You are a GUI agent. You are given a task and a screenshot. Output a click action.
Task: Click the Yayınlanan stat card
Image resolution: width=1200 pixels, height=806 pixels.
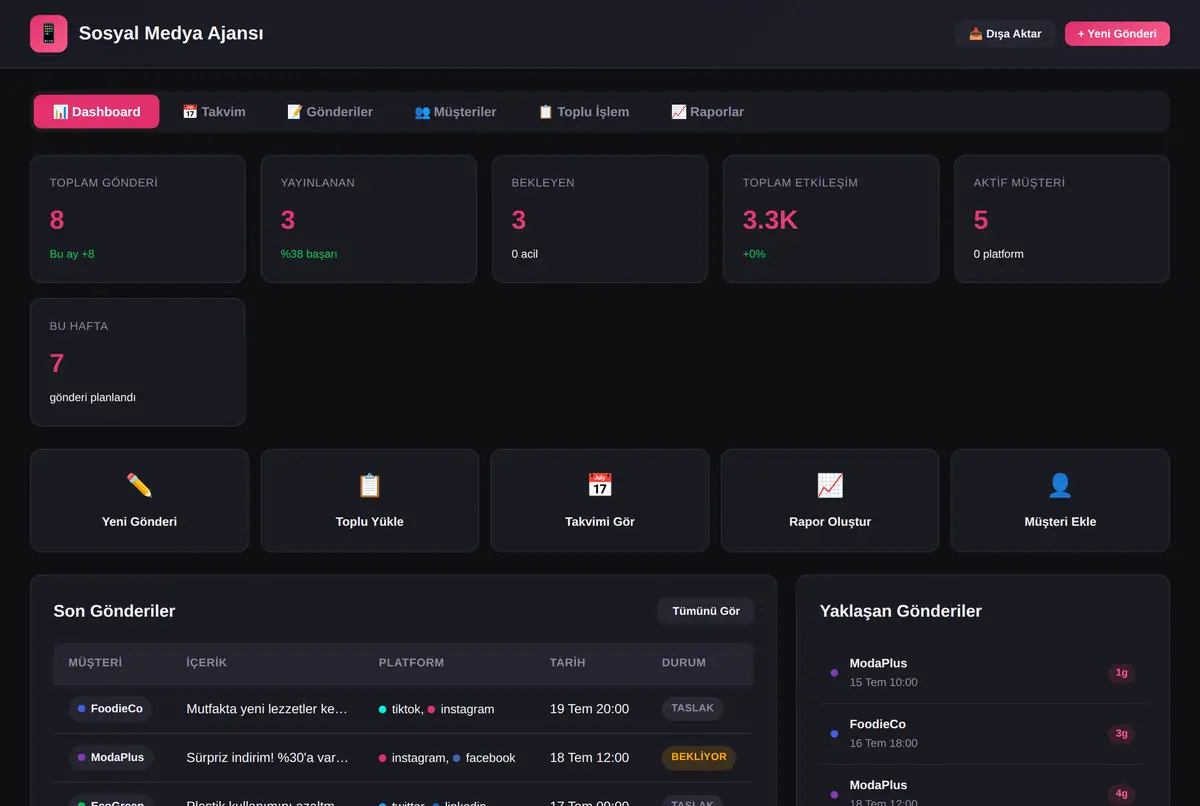(369, 219)
